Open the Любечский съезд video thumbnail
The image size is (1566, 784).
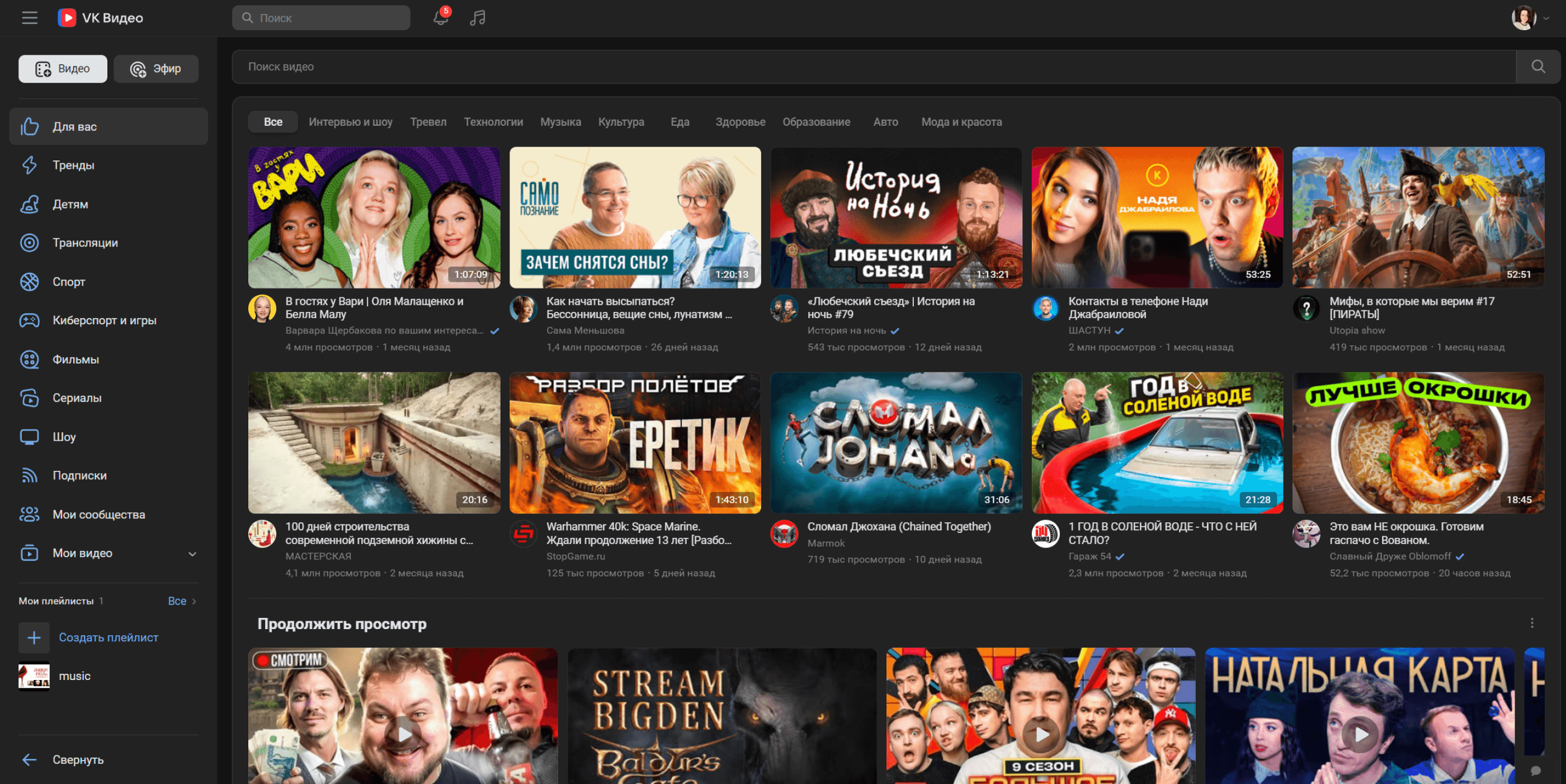(x=896, y=217)
